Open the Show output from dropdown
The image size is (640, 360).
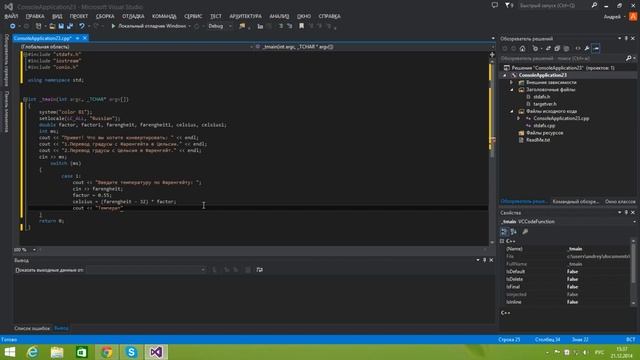coord(146,270)
